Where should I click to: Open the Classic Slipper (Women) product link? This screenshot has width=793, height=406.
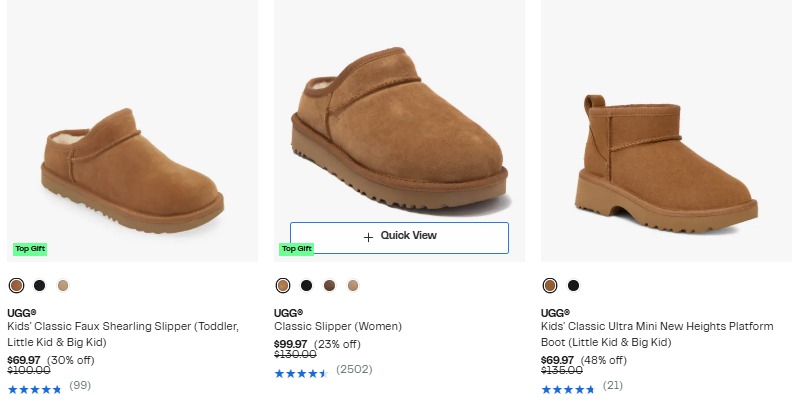point(338,326)
